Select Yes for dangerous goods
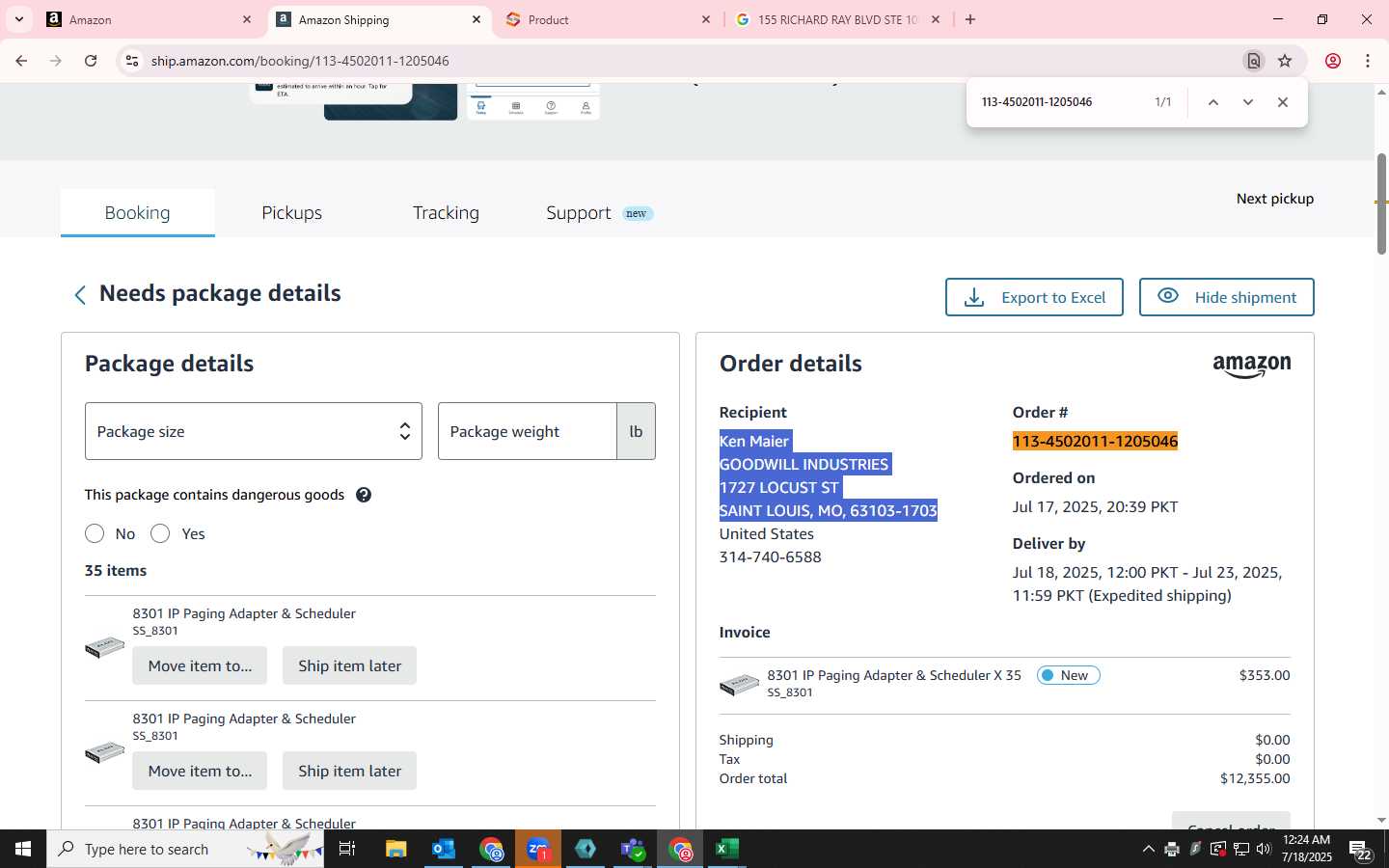 (x=160, y=533)
